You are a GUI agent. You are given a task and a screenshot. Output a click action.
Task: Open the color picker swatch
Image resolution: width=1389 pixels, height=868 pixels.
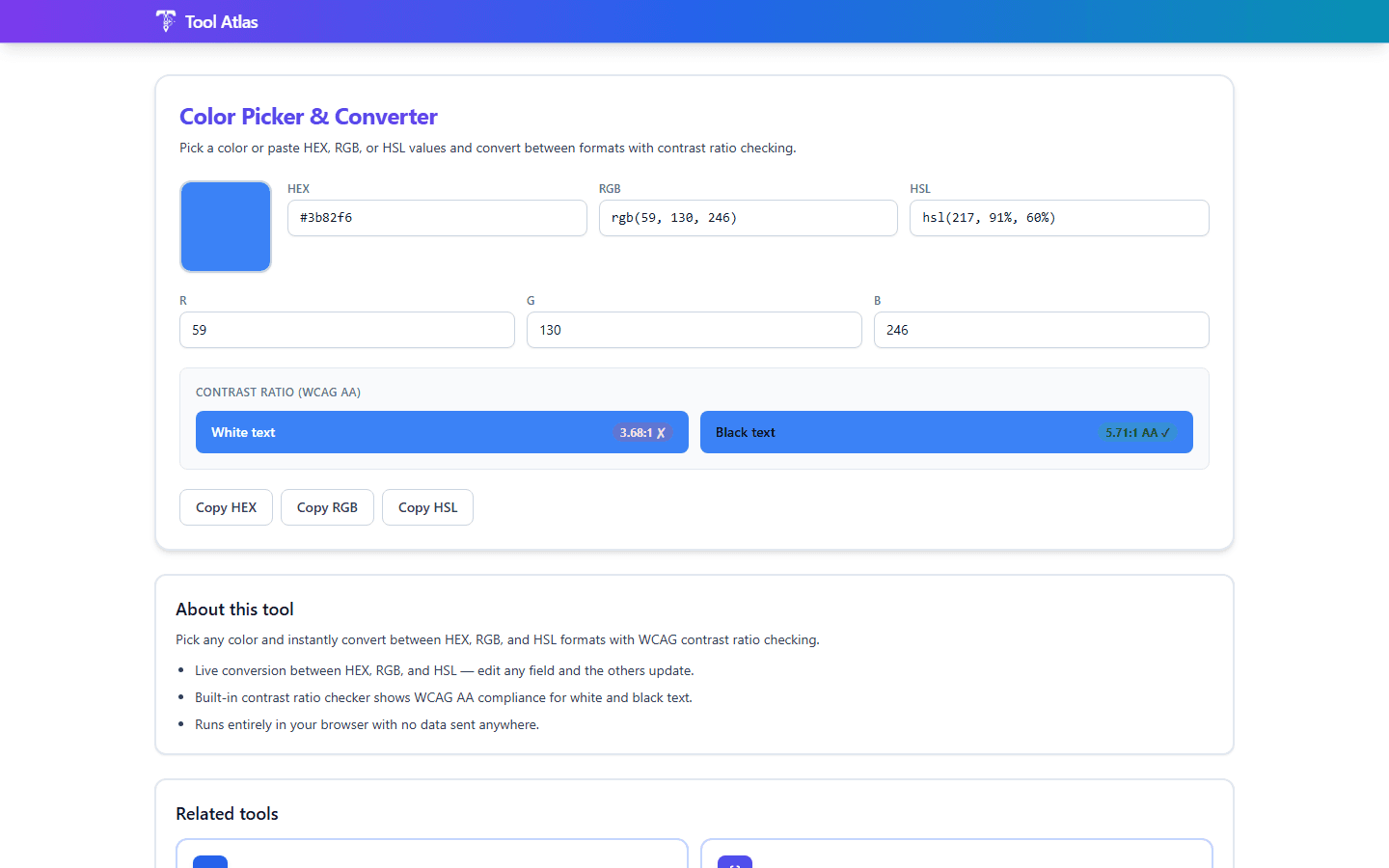click(x=225, y=226)
